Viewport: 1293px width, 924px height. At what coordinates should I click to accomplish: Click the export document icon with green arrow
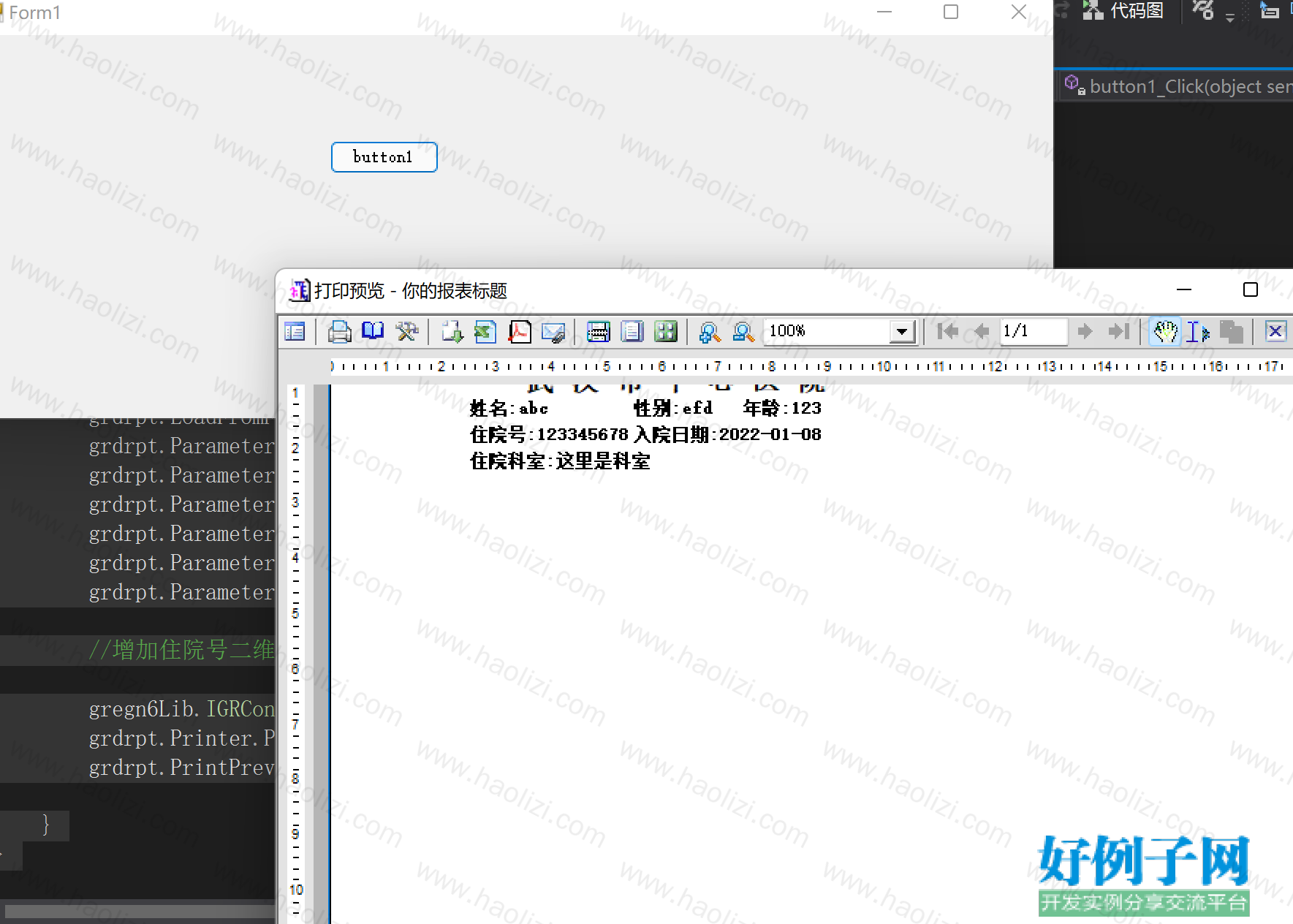452,332
